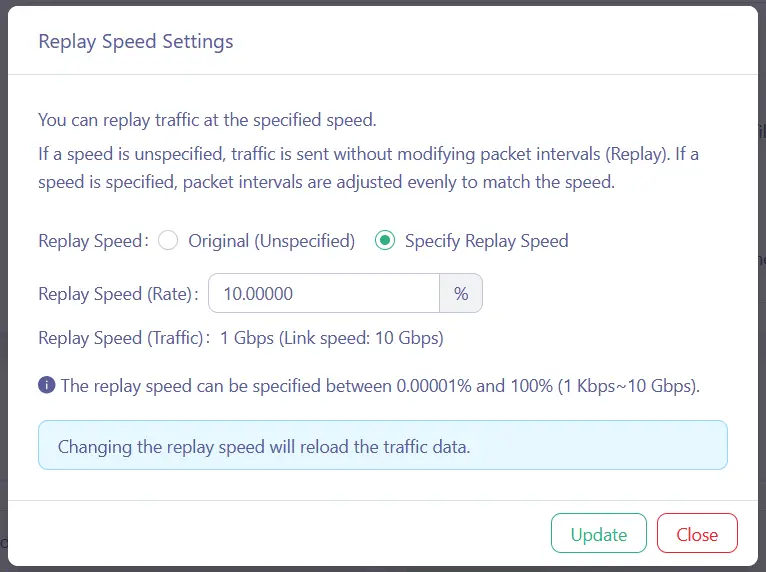Click the Replay Speed (Rate) input field

(323, 294)
